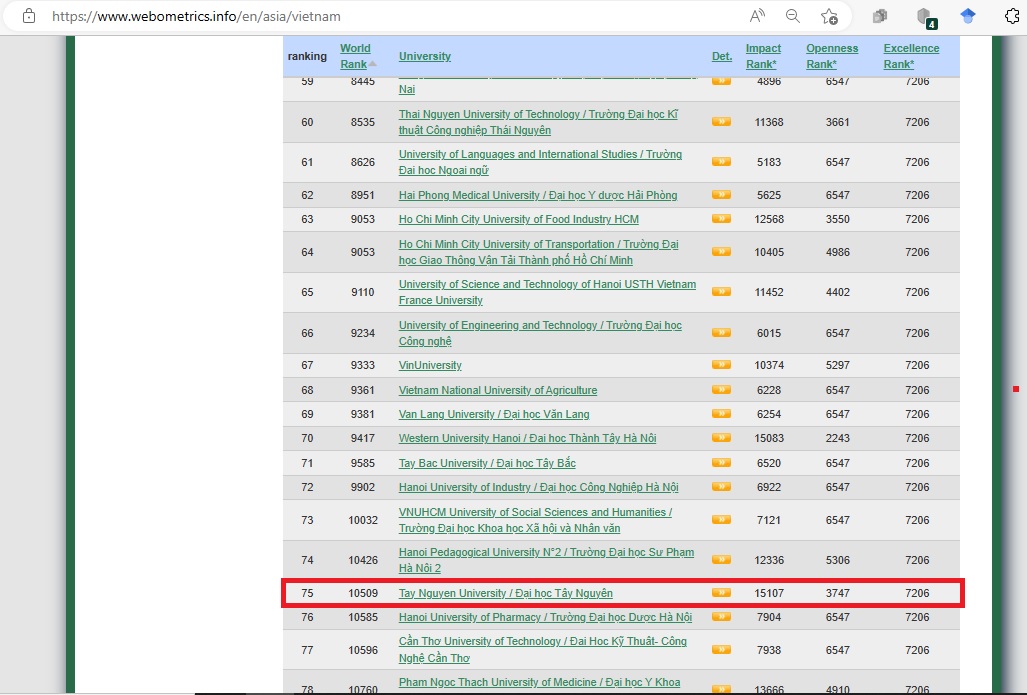Click details icon for University of Languages and International Studies

(721, 162)
